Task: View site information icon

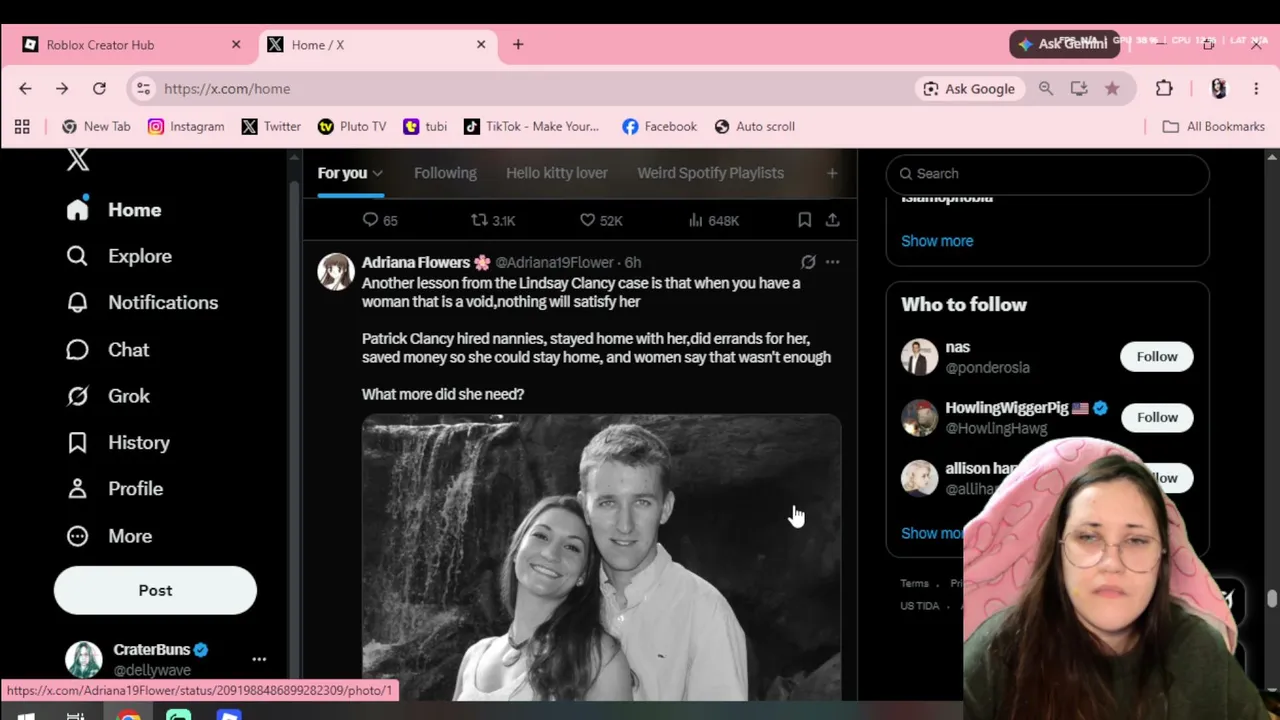Action: point(143,89)
